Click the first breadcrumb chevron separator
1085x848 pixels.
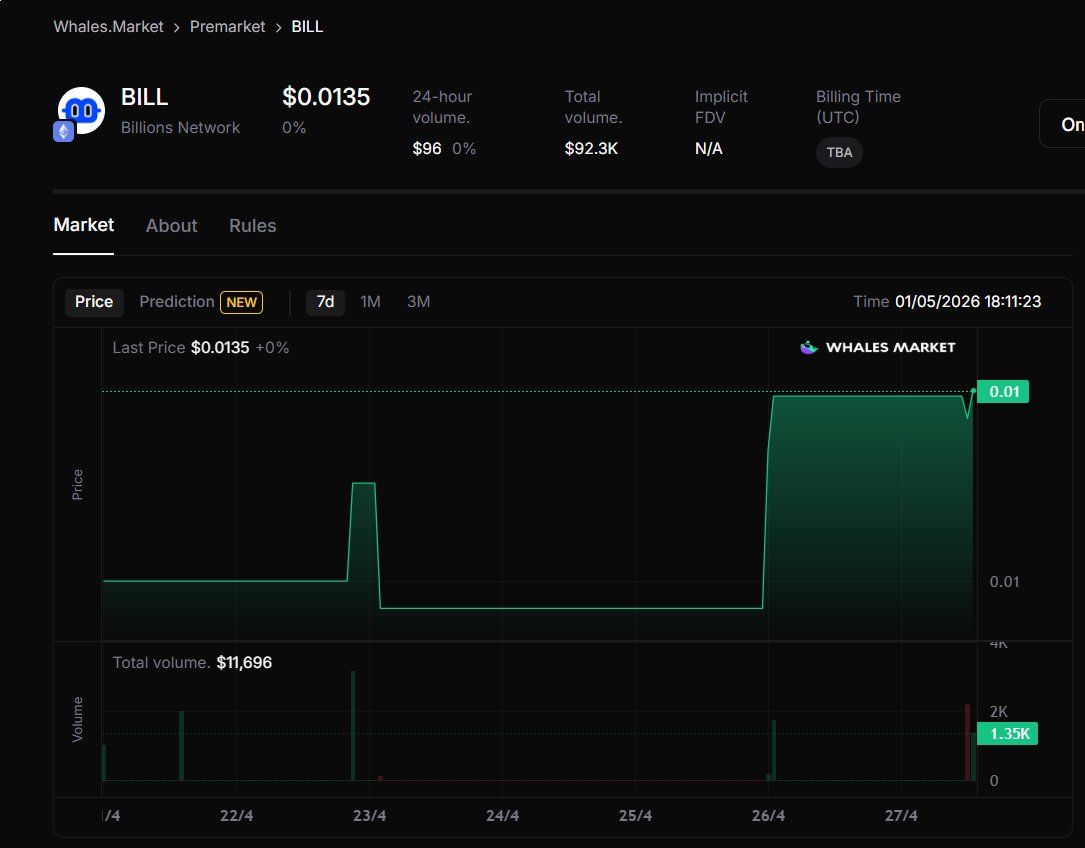tap(176, 28)
